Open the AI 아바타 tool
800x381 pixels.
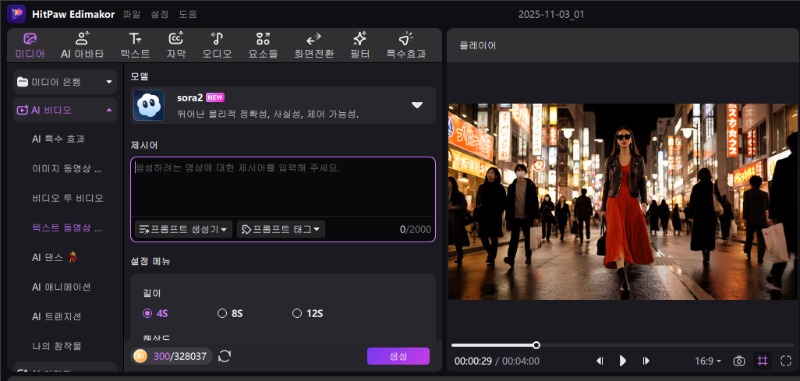coord(82,45)
